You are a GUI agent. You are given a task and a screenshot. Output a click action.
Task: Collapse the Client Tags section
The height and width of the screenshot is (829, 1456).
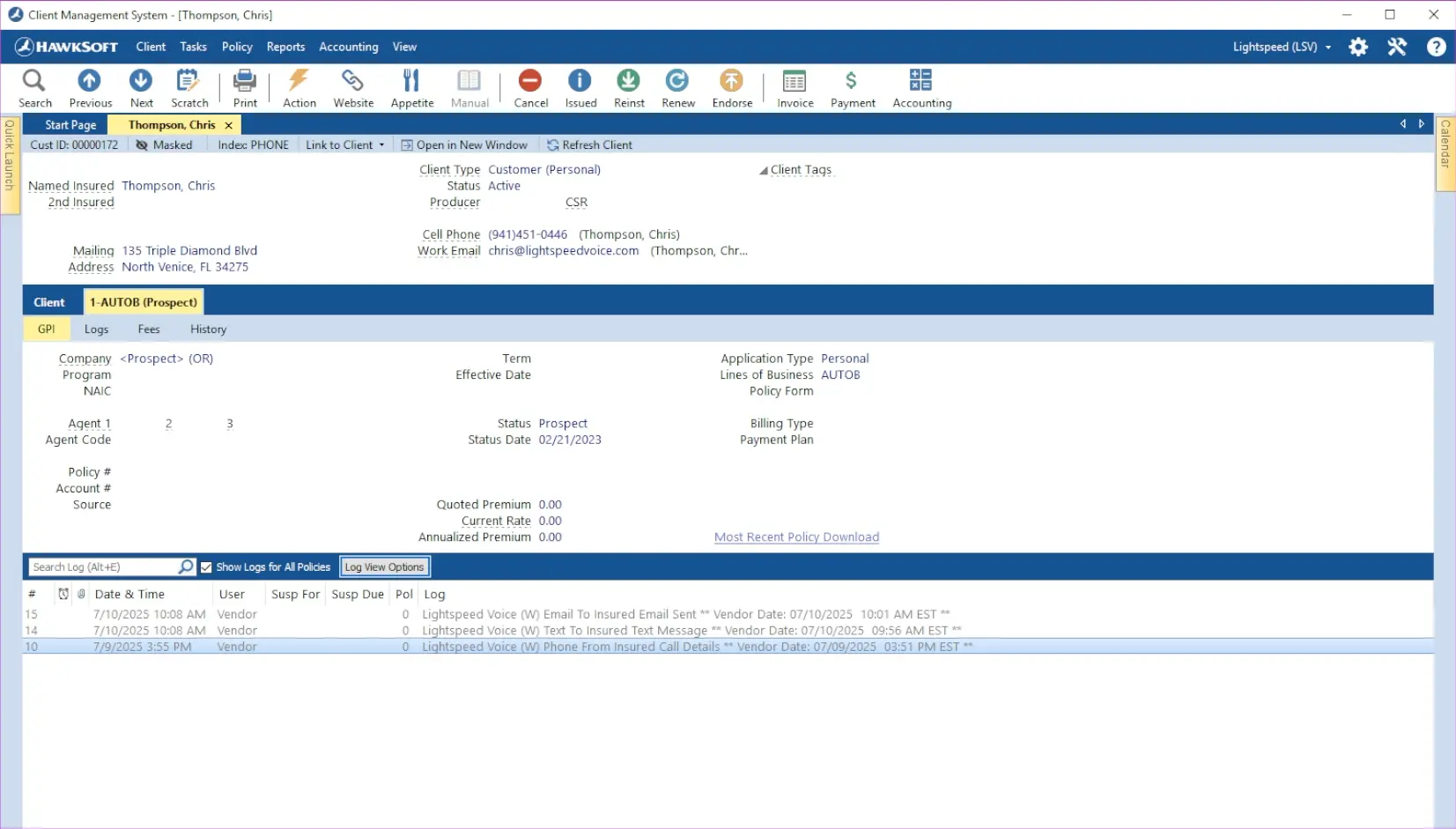763,170
